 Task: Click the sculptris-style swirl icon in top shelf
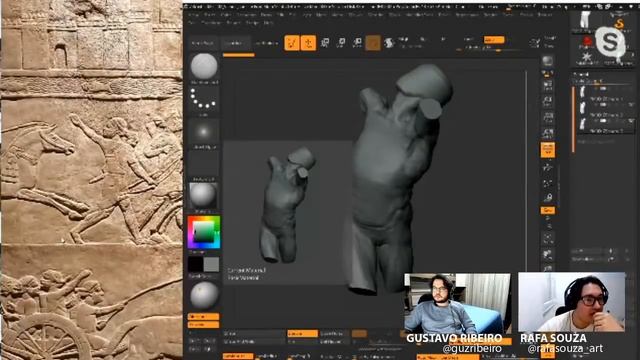point(389,43)
